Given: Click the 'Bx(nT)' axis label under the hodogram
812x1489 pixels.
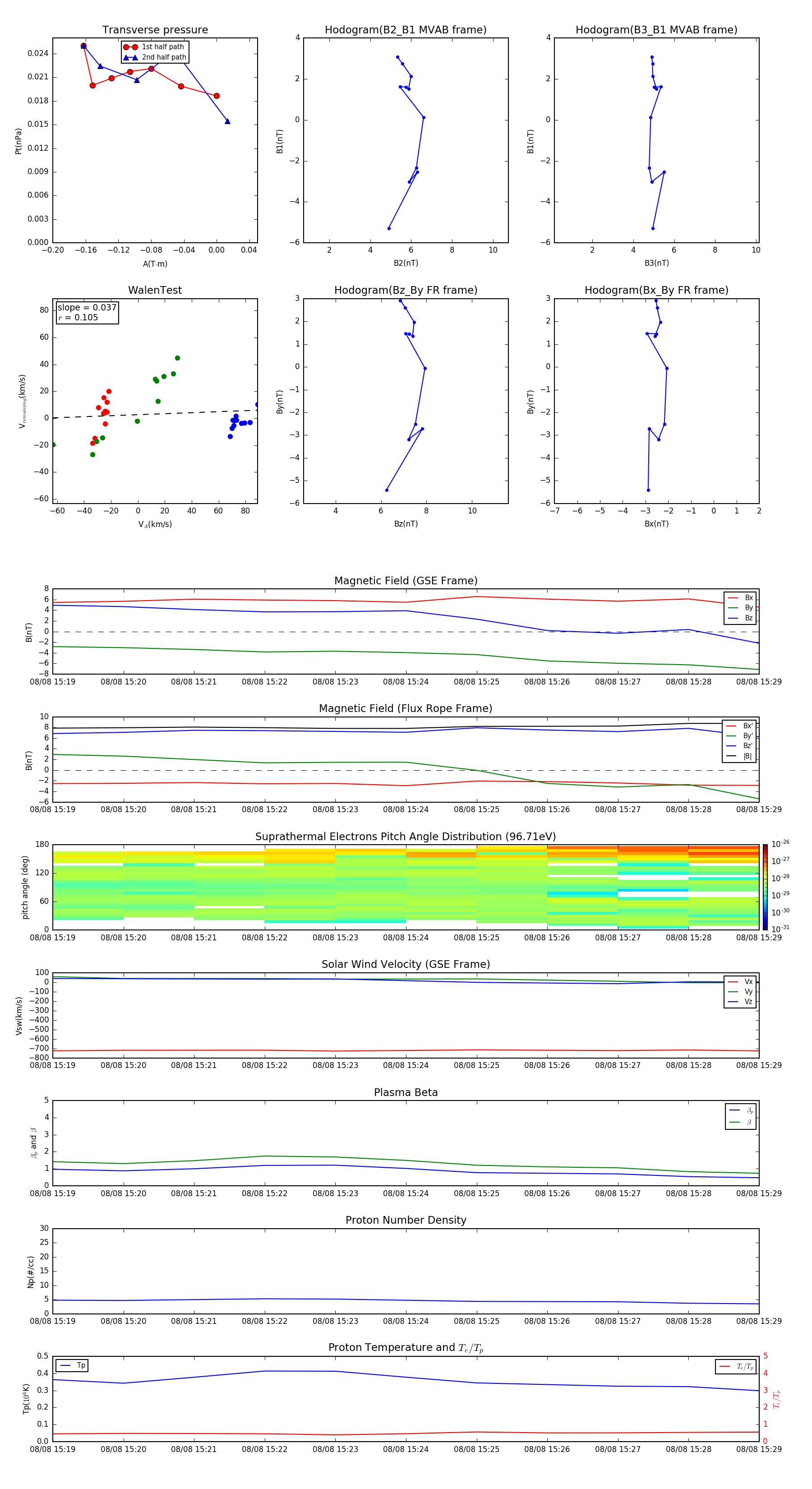Looking at the screenshot, I should (656, 524).
